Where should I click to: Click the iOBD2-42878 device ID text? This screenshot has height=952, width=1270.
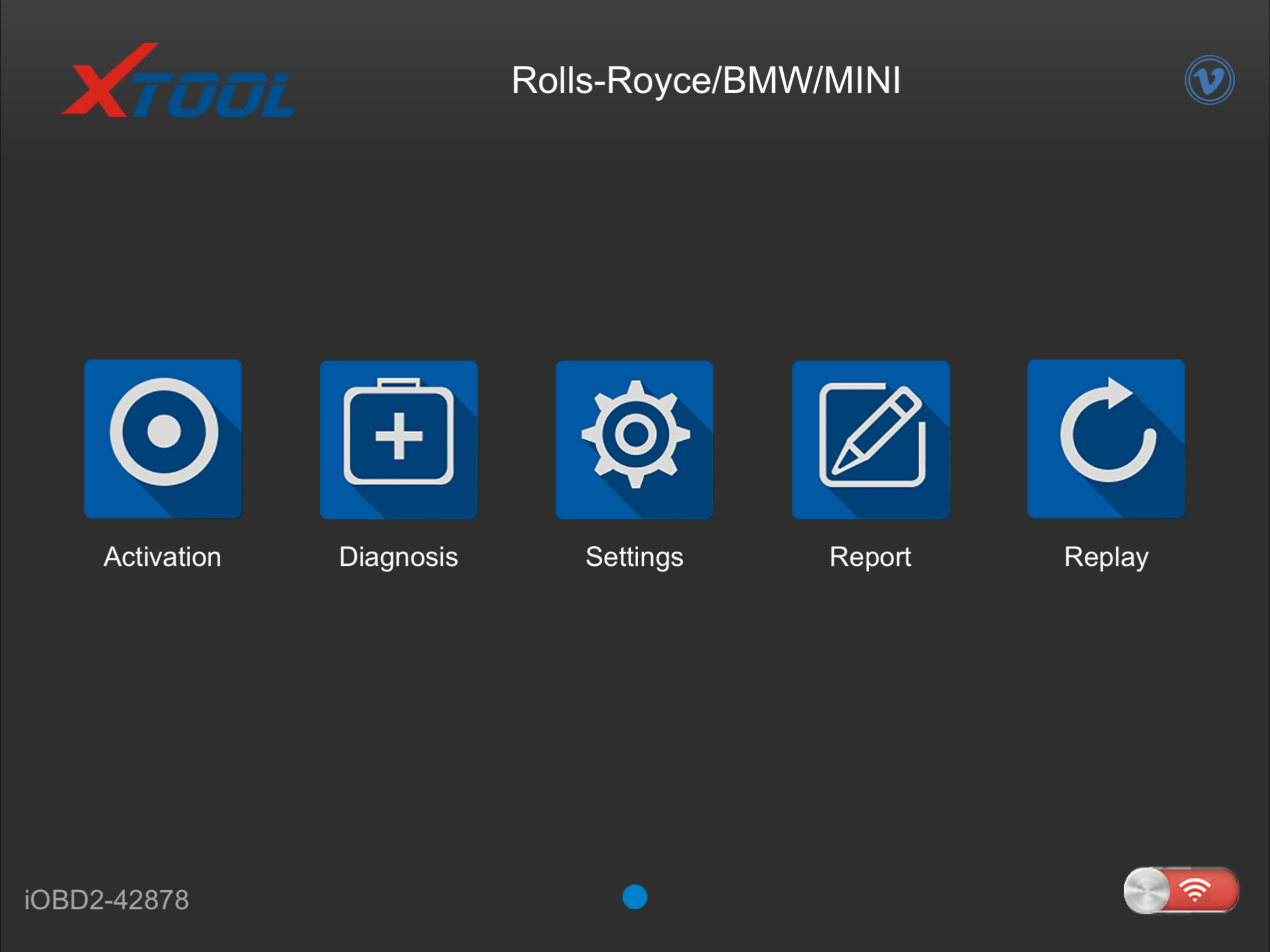[107, 900]
